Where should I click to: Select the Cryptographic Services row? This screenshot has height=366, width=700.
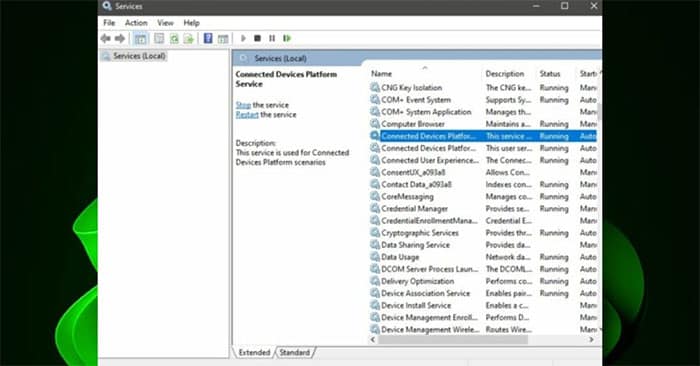click(483, 233)
